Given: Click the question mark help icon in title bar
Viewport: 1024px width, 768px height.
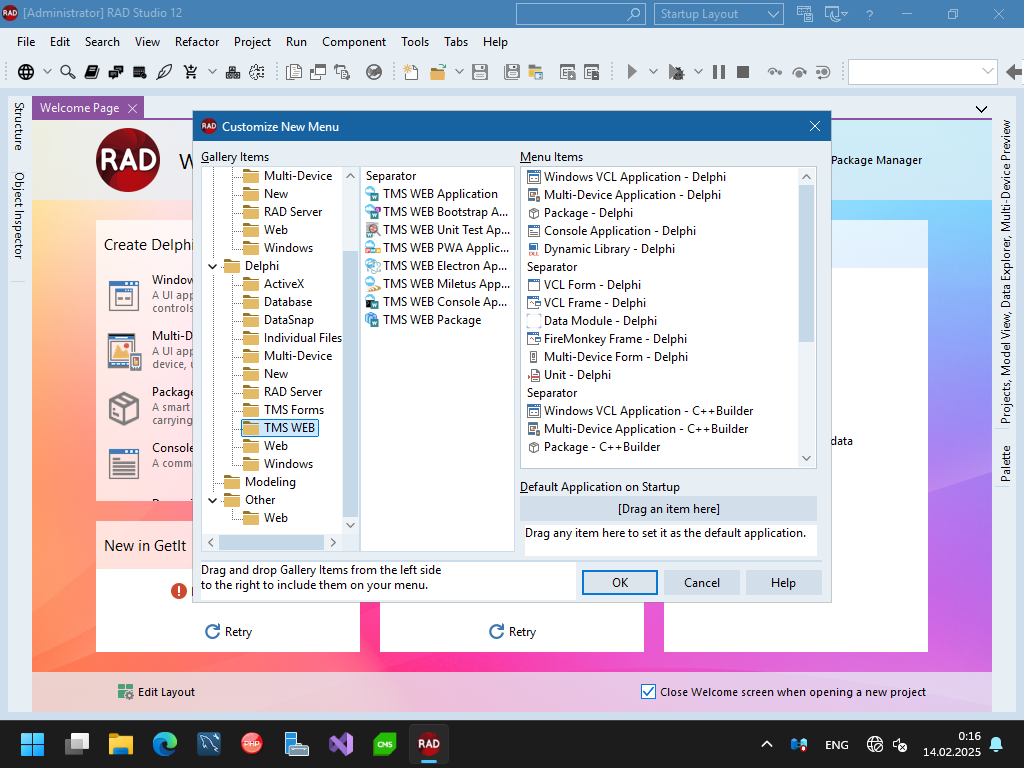Looking at the screenshot, I should coord(869,14).
